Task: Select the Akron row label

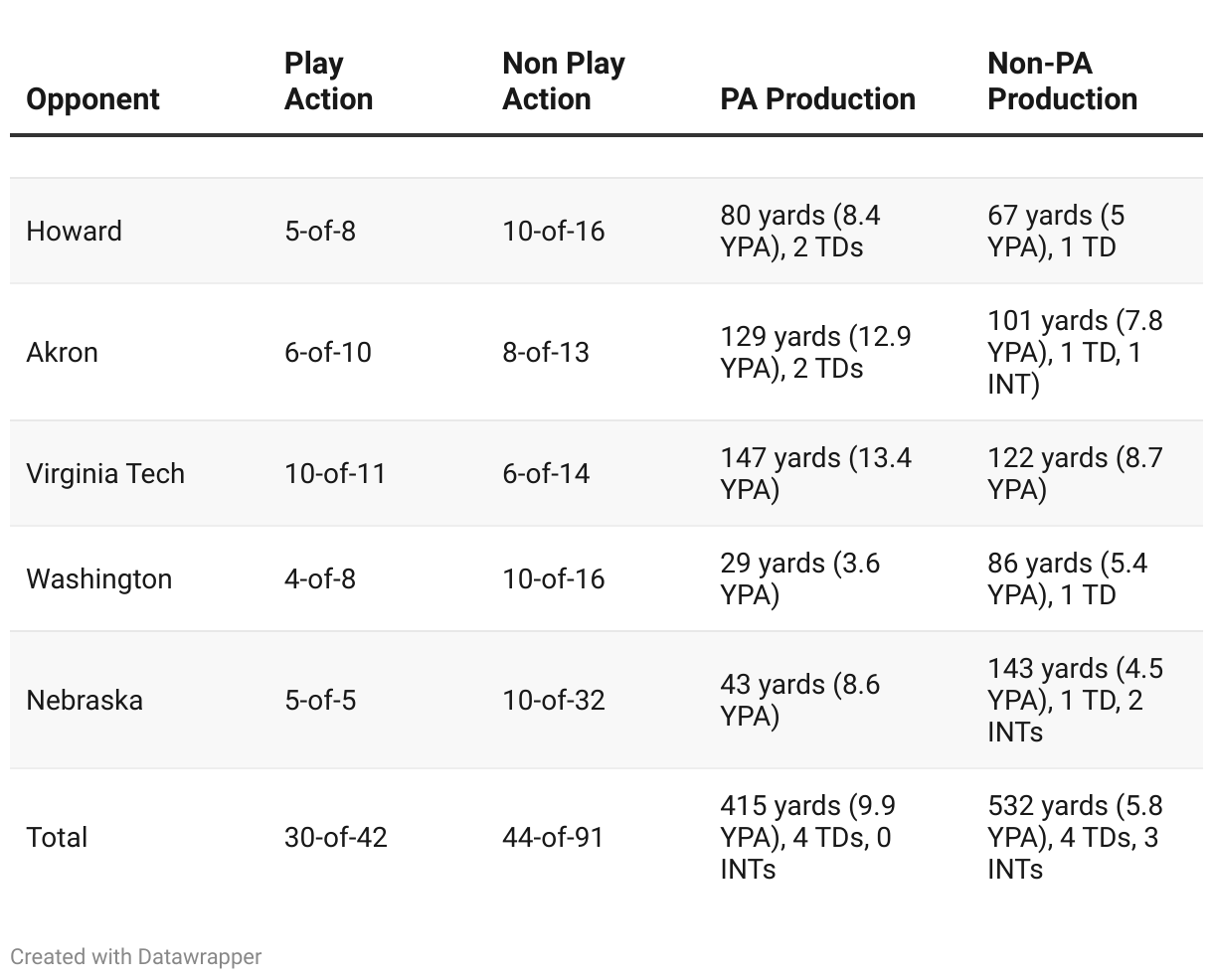Action: (62, 353)
